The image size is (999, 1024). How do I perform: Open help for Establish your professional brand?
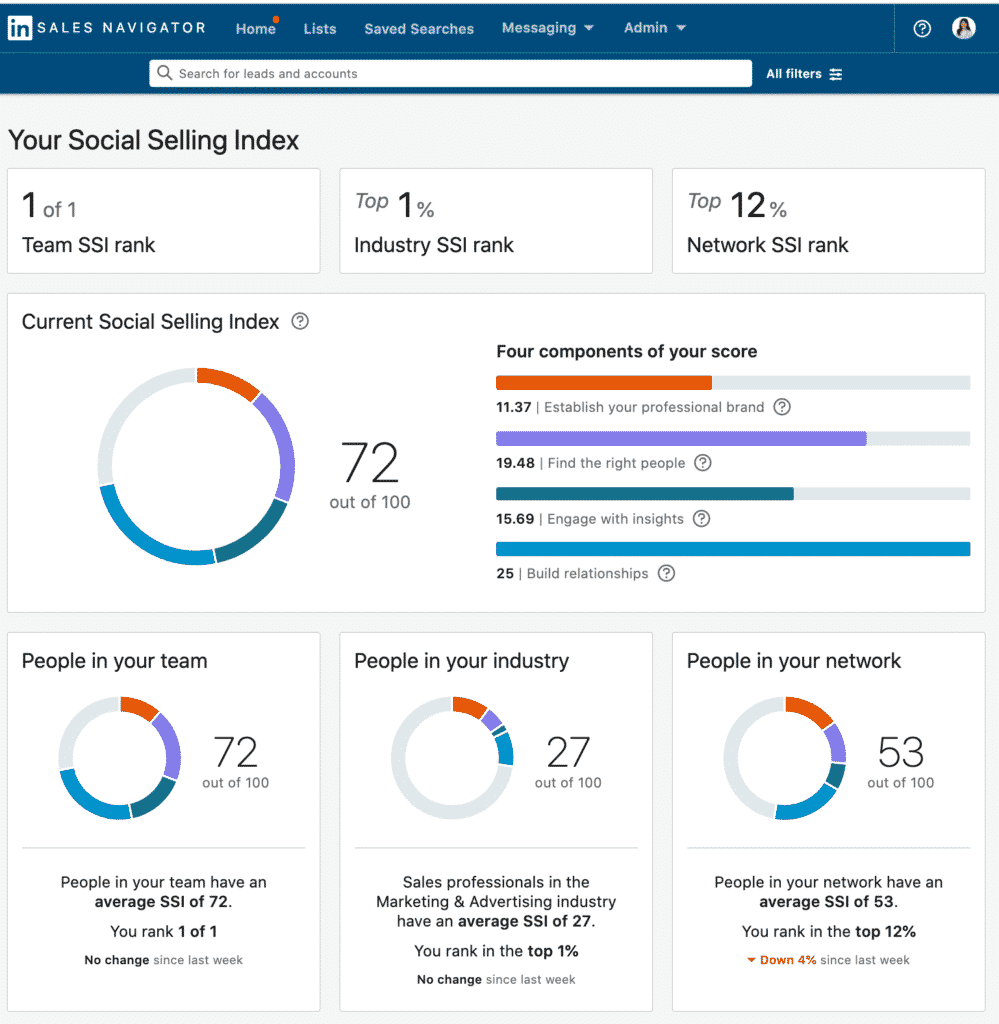(783, 407)
